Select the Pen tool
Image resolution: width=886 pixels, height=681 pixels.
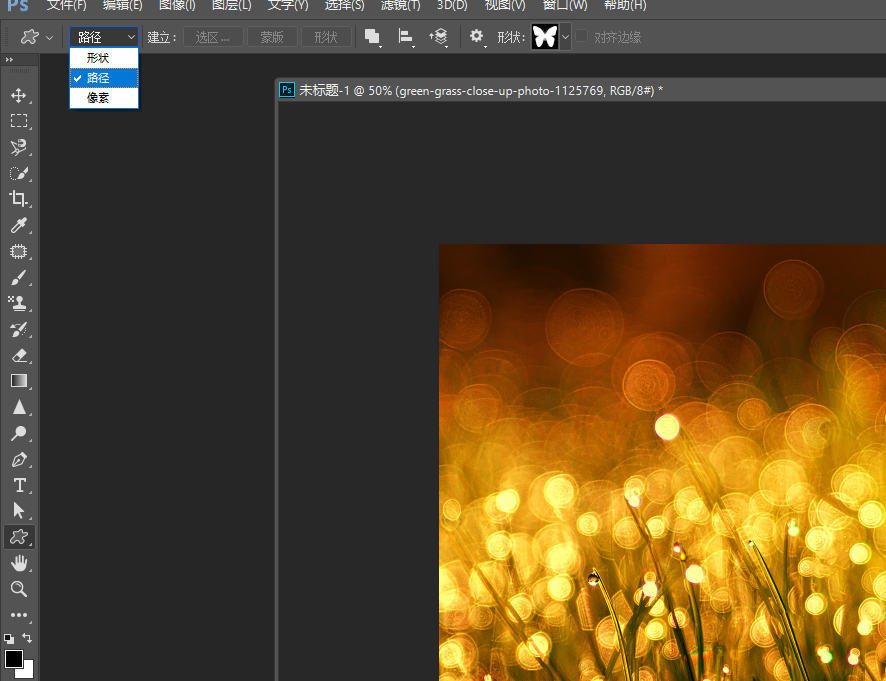pyautogui.click(x=18, y=460)
